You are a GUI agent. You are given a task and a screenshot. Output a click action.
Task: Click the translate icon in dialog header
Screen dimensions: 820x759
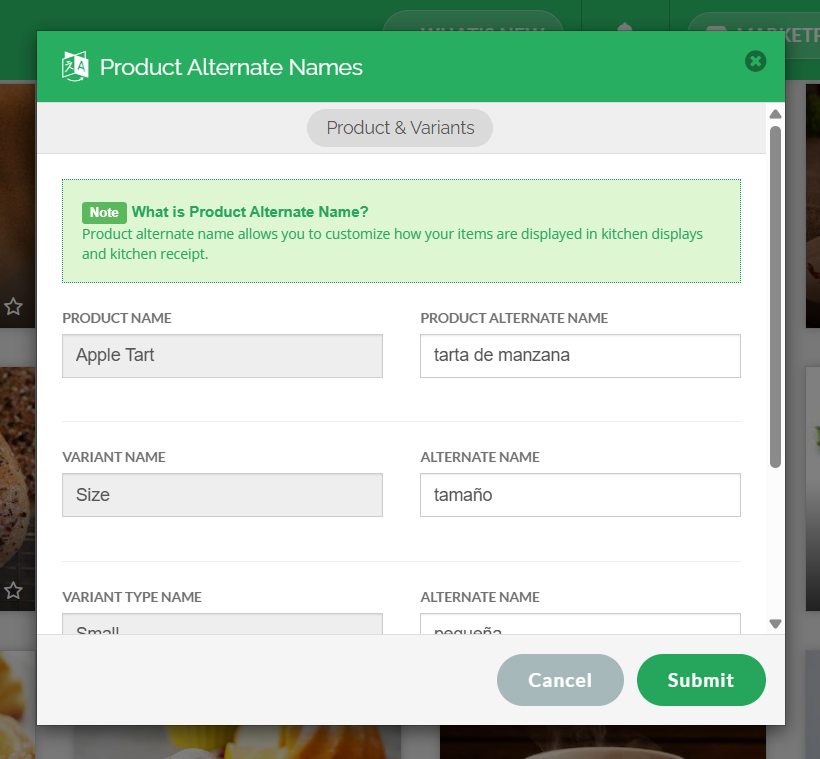pyautogui.click(x=75, y=66)
